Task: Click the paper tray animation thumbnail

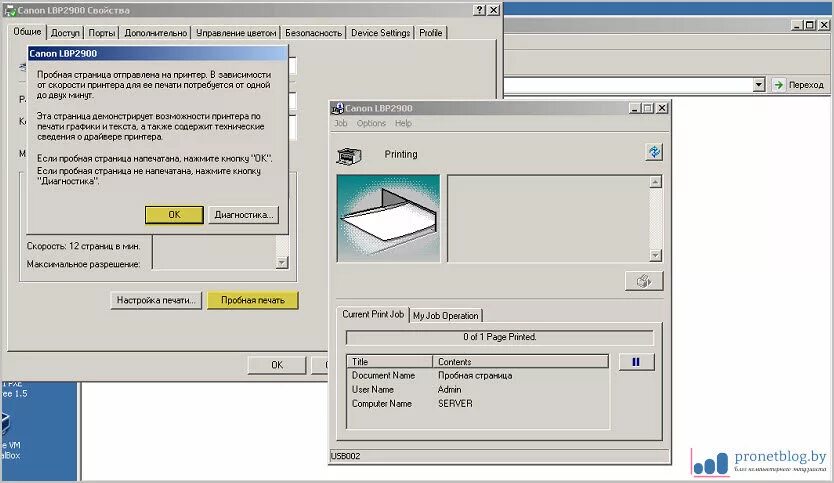Action: coord(388,218)
